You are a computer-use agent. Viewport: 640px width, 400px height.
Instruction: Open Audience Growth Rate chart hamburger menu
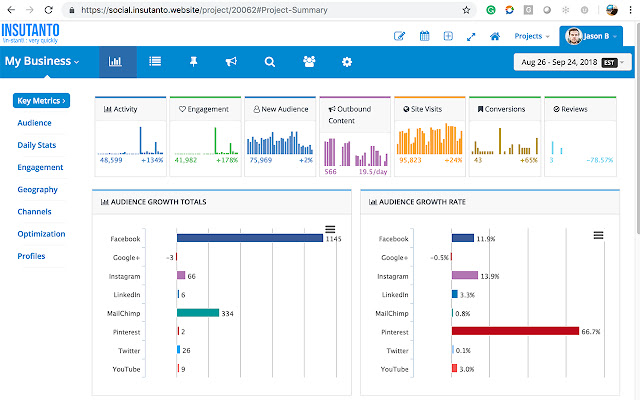point(598,235)
